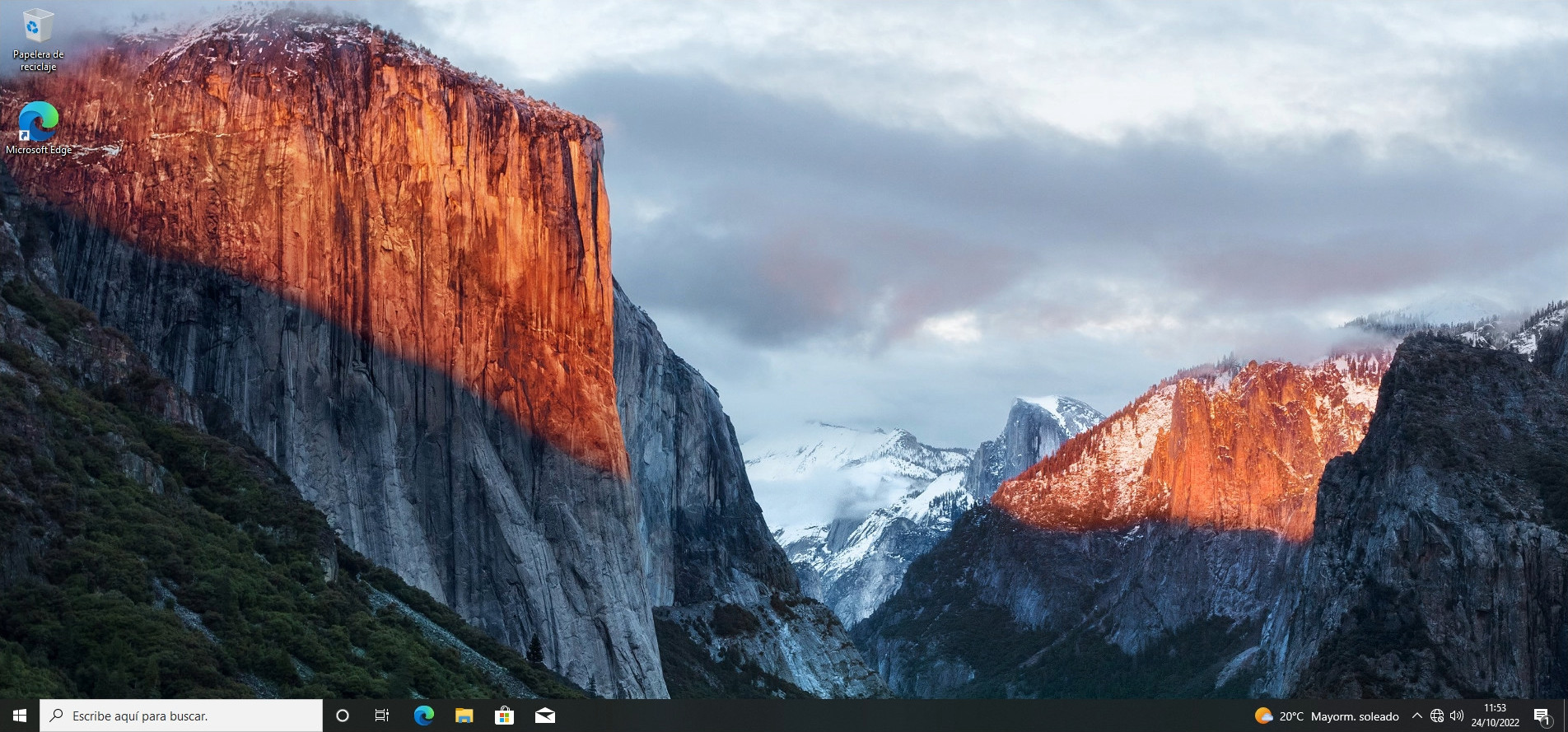Open File Explorer from the taskbar
The width and height of the screenshot is (1568, 732).
(464, 716)
